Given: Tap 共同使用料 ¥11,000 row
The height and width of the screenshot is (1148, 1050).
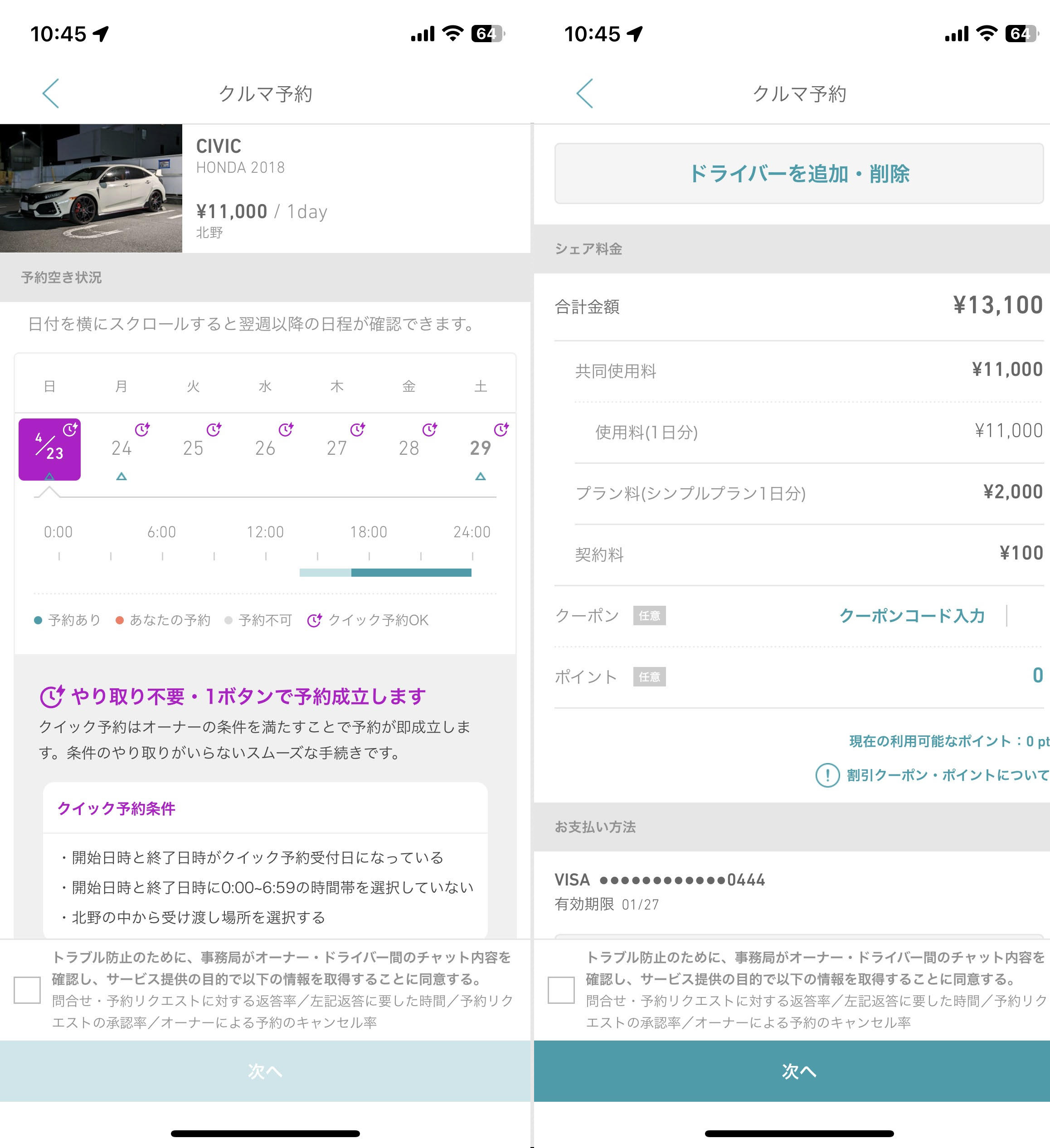Looking at the screenshot, I should (809, 371).
